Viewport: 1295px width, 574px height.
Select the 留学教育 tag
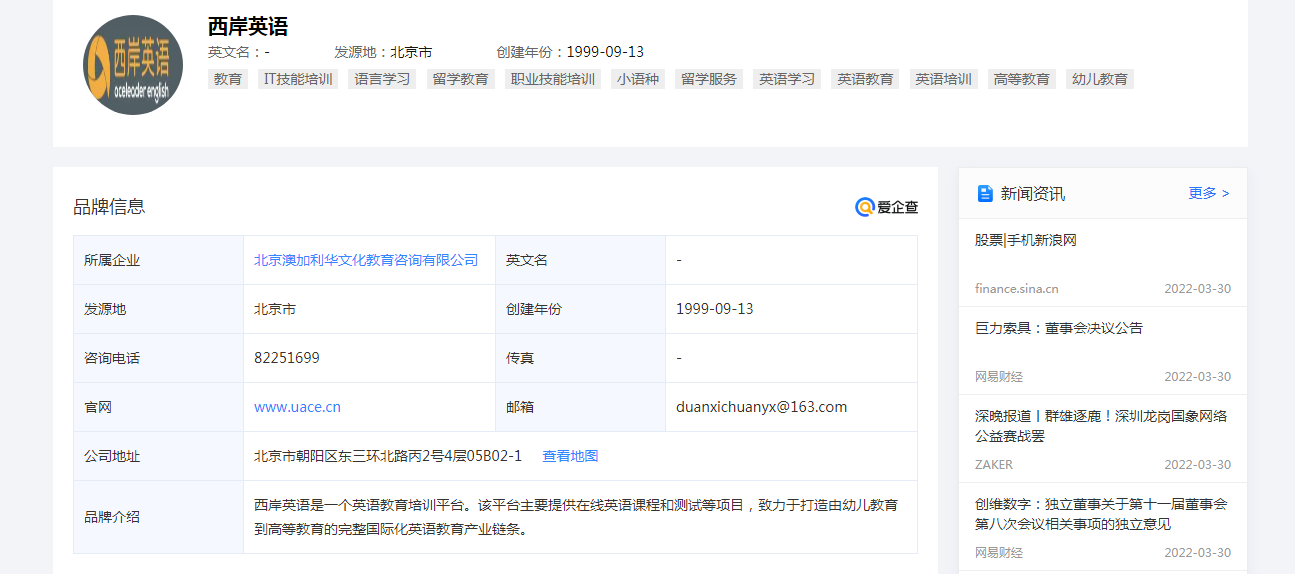[x=461, y=79]
